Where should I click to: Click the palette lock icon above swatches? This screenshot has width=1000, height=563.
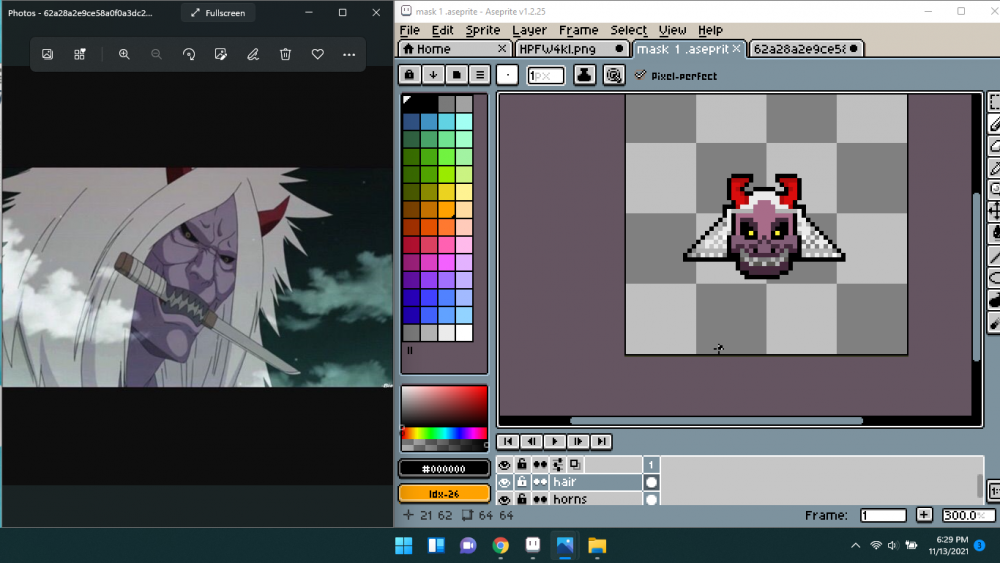[409, 75]
